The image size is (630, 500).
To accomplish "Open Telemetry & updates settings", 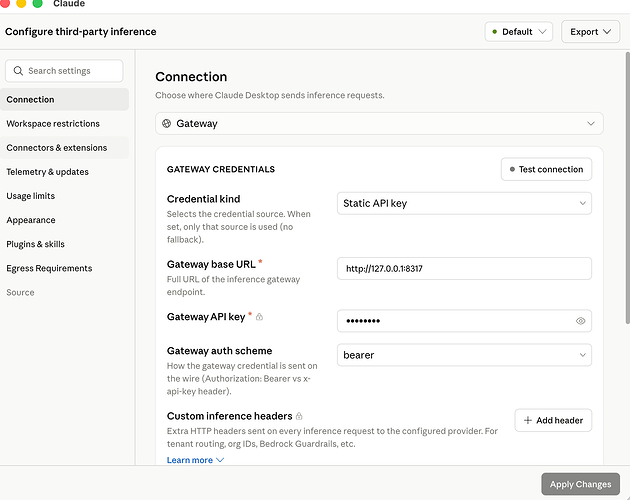I will (64, 172).
